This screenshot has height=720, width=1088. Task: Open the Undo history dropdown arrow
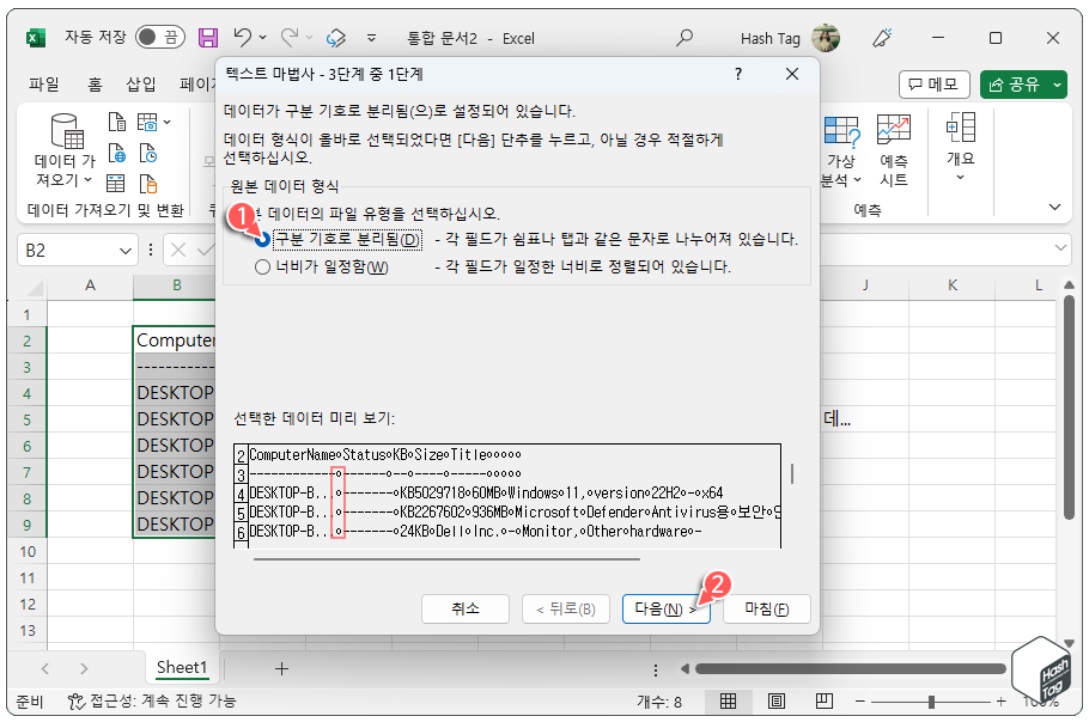pyautogui.click(x=263, y=37)
